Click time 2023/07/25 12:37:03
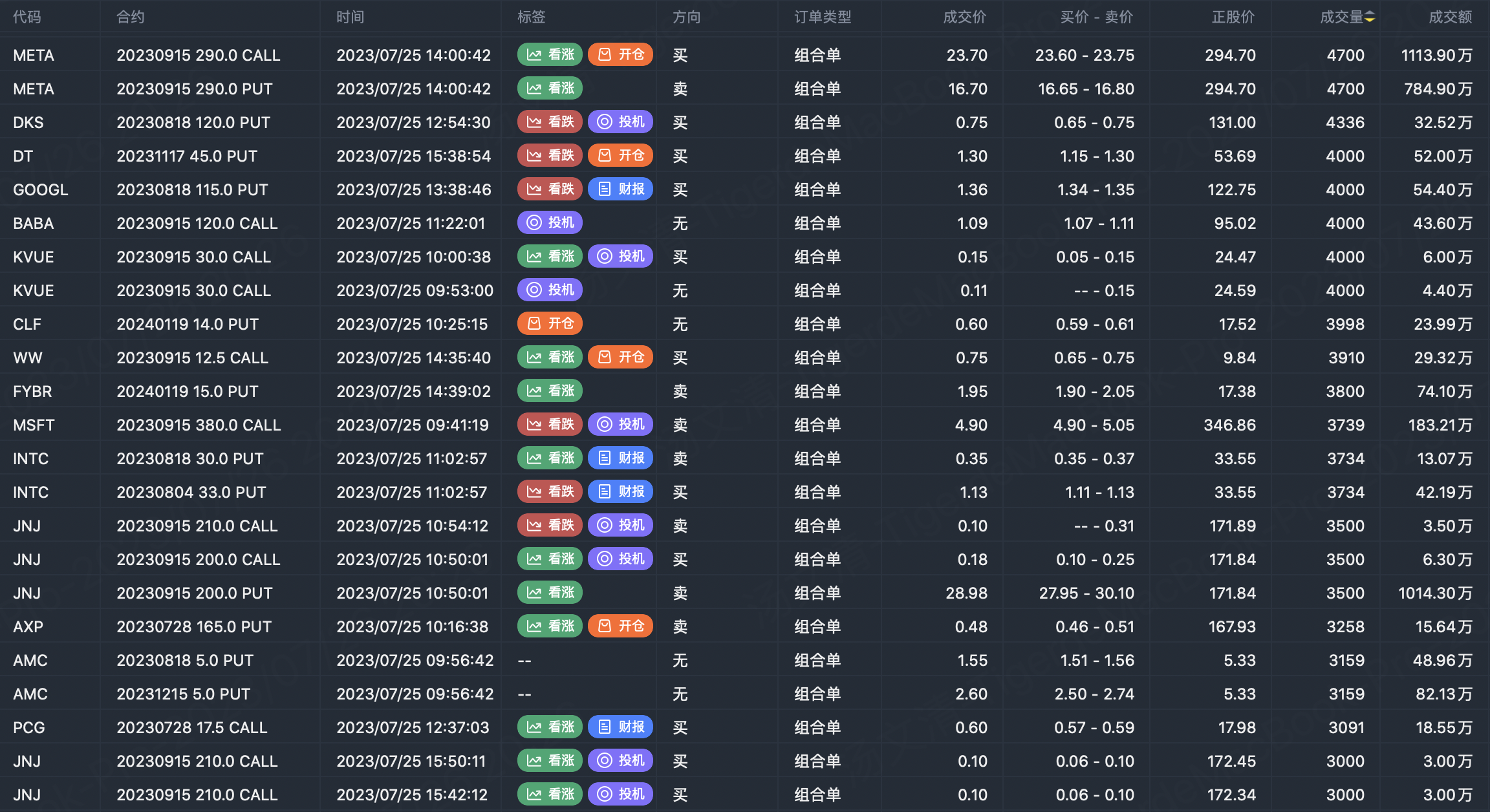 click(413, 727)
